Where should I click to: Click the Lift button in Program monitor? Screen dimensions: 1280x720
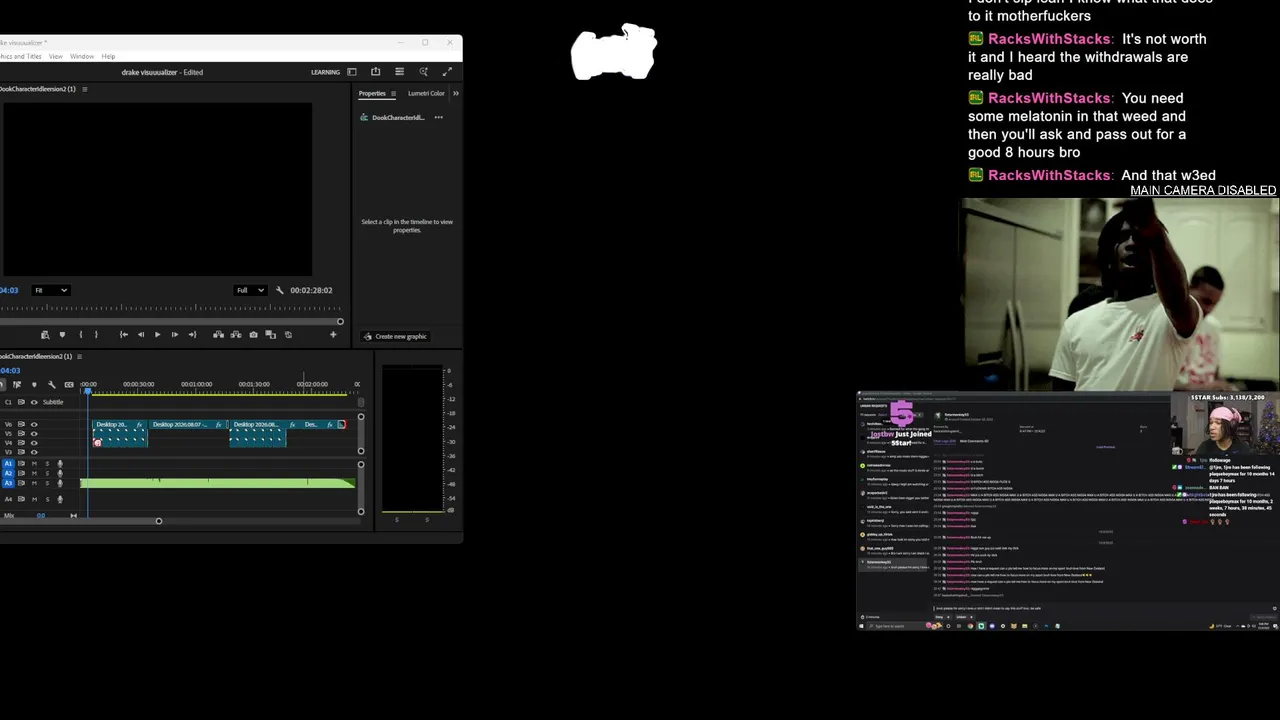tap(219, 335)
